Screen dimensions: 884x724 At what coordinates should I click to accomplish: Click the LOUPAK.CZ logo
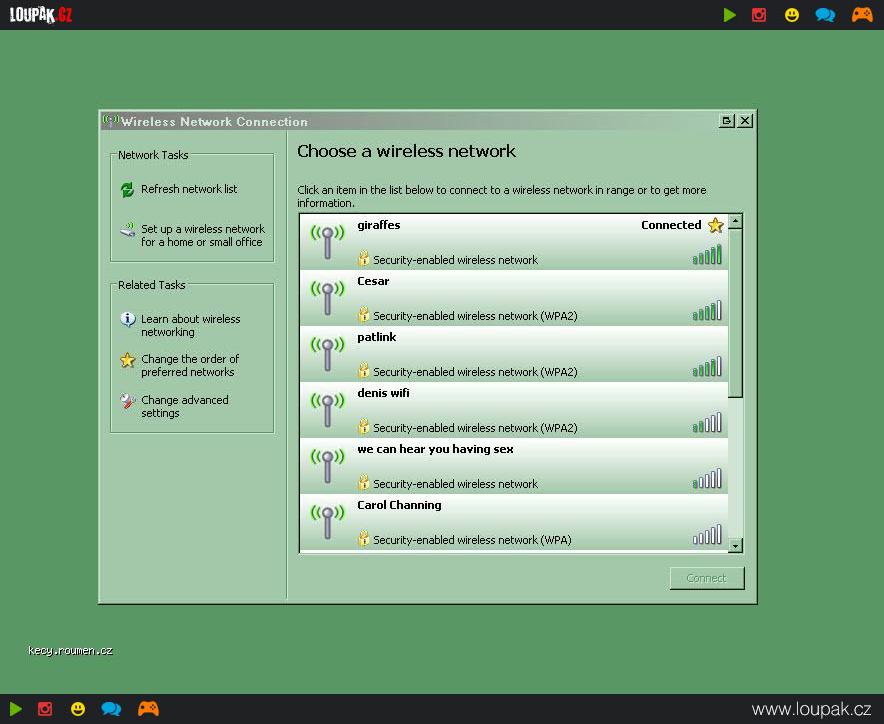tap(41, 15)
